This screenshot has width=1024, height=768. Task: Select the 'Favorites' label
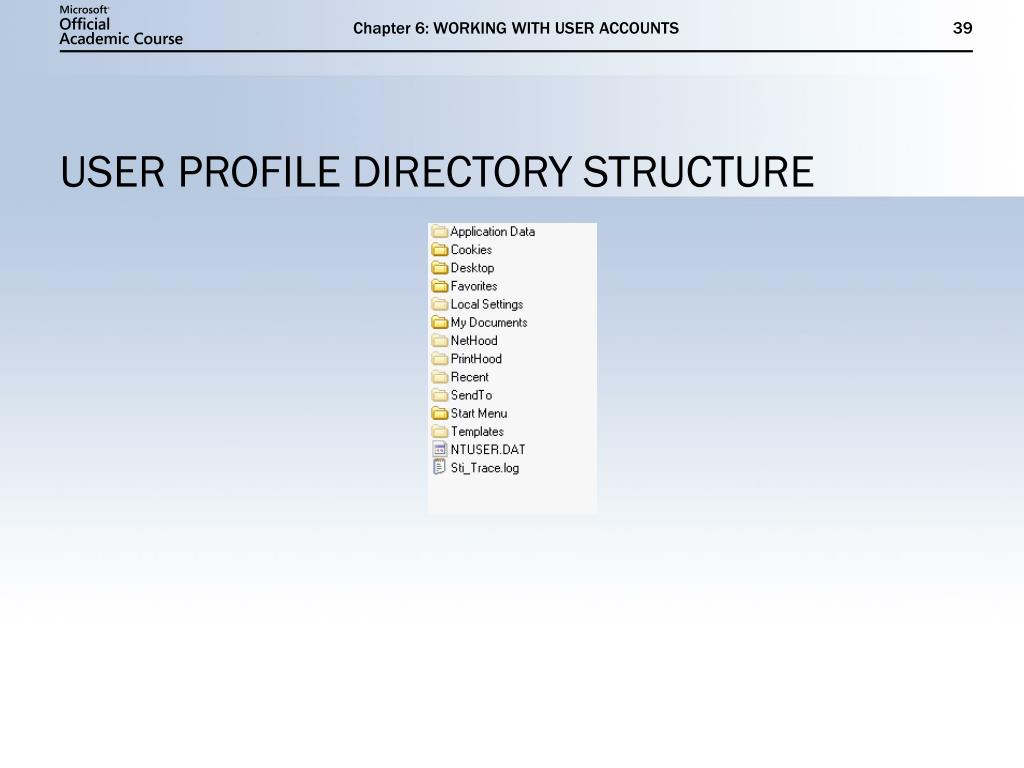tap(473, 286)
